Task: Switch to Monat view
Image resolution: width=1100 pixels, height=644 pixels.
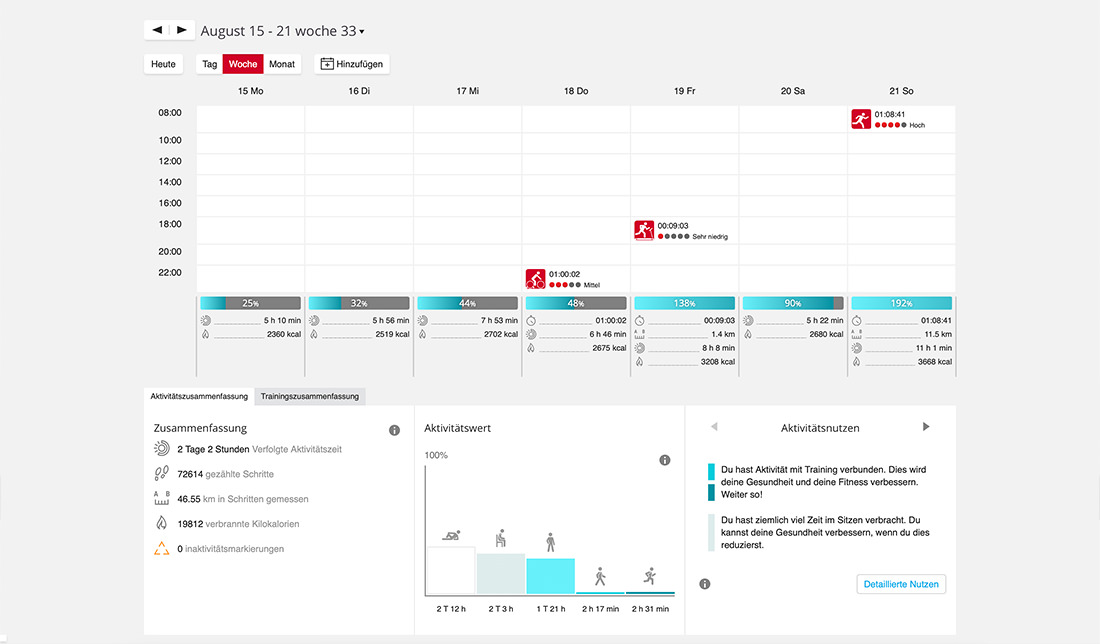Action: (282, 64)
